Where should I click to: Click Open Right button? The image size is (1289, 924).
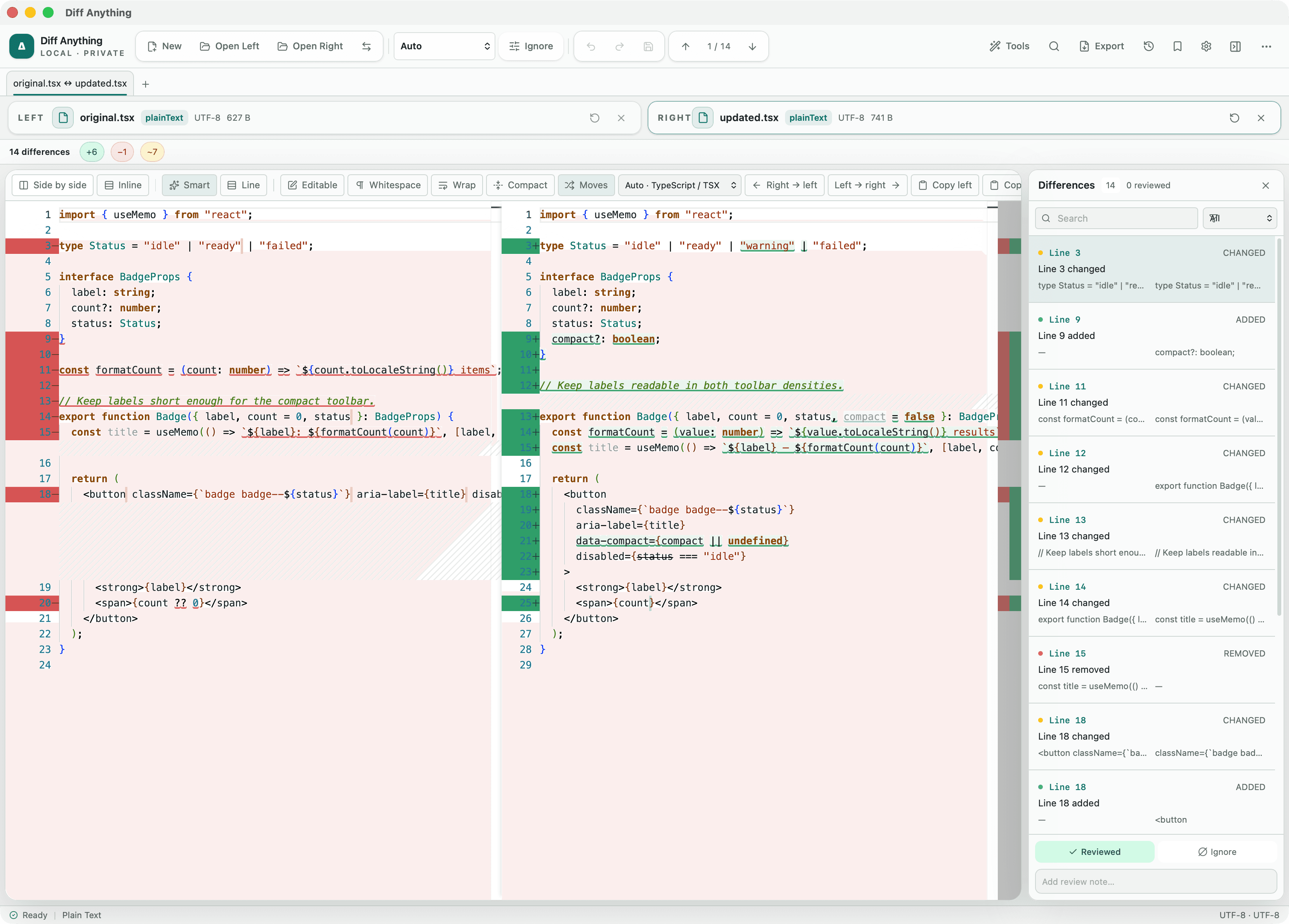pos(310,47)
